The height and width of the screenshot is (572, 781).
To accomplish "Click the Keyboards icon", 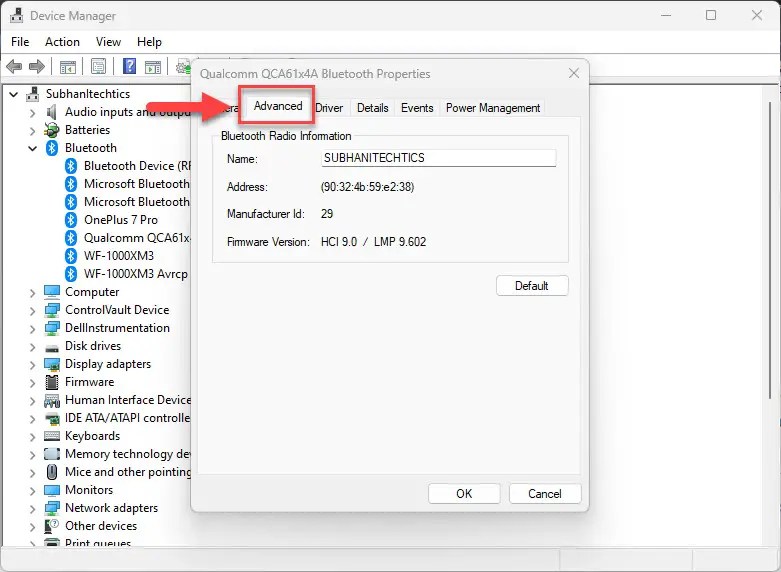I will tap(52, 436).
